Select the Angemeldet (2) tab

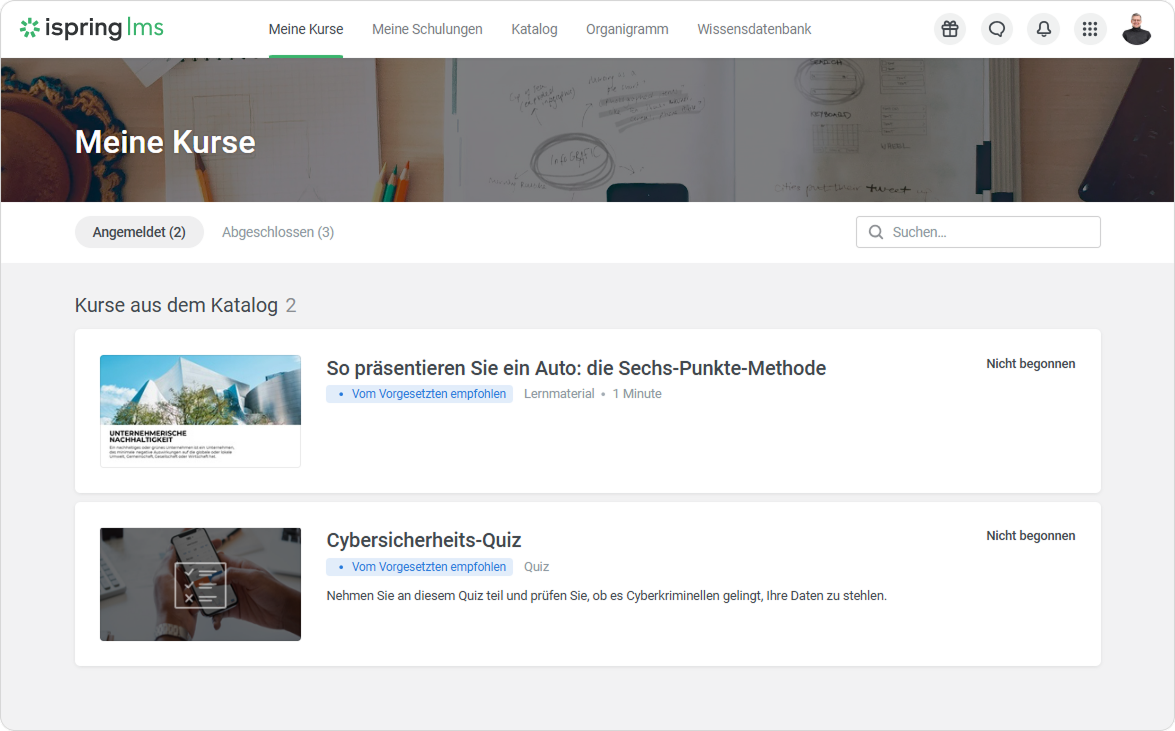point(139,232)
